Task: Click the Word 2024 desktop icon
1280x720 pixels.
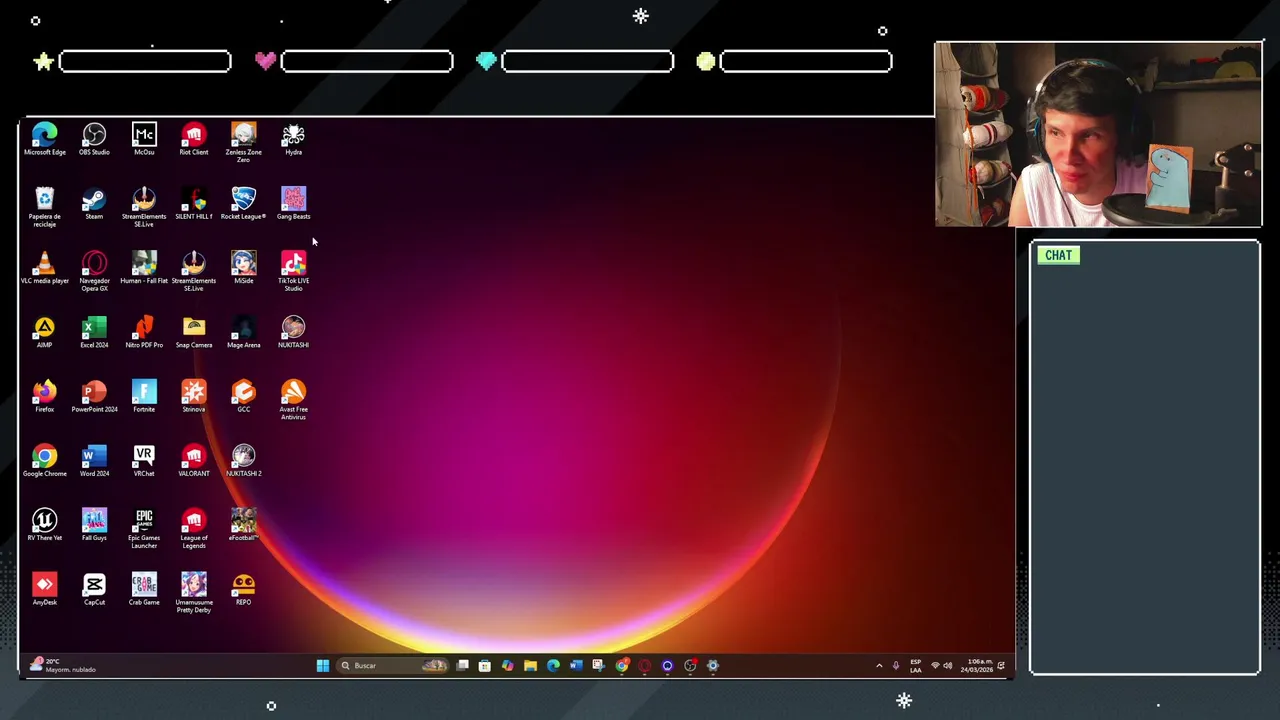Action: point(94,460)
